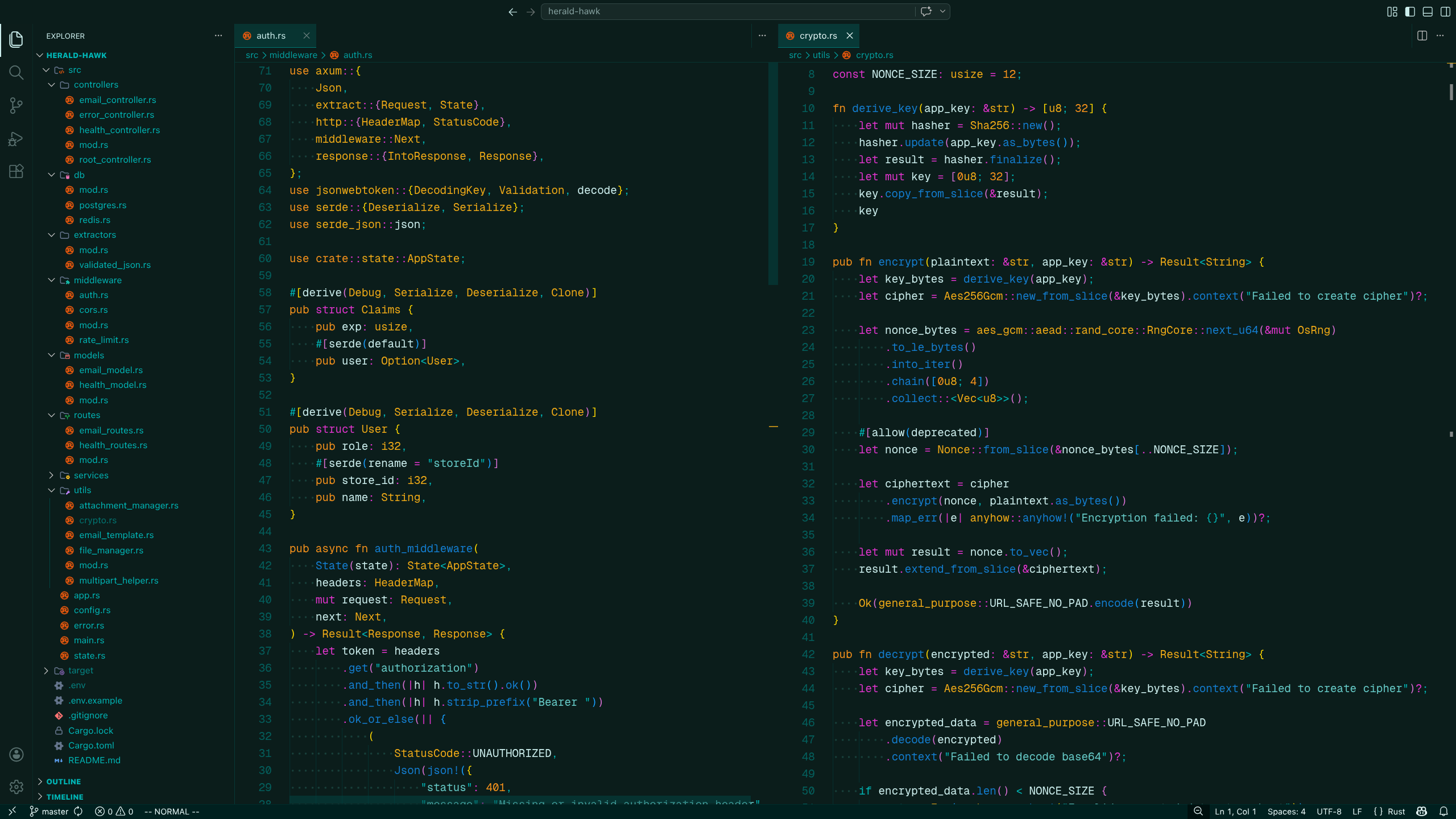This screenshot has height=819, width=1456.
Task: Change indentation via Spaces: 4
Action: [x=1287, y=812]
